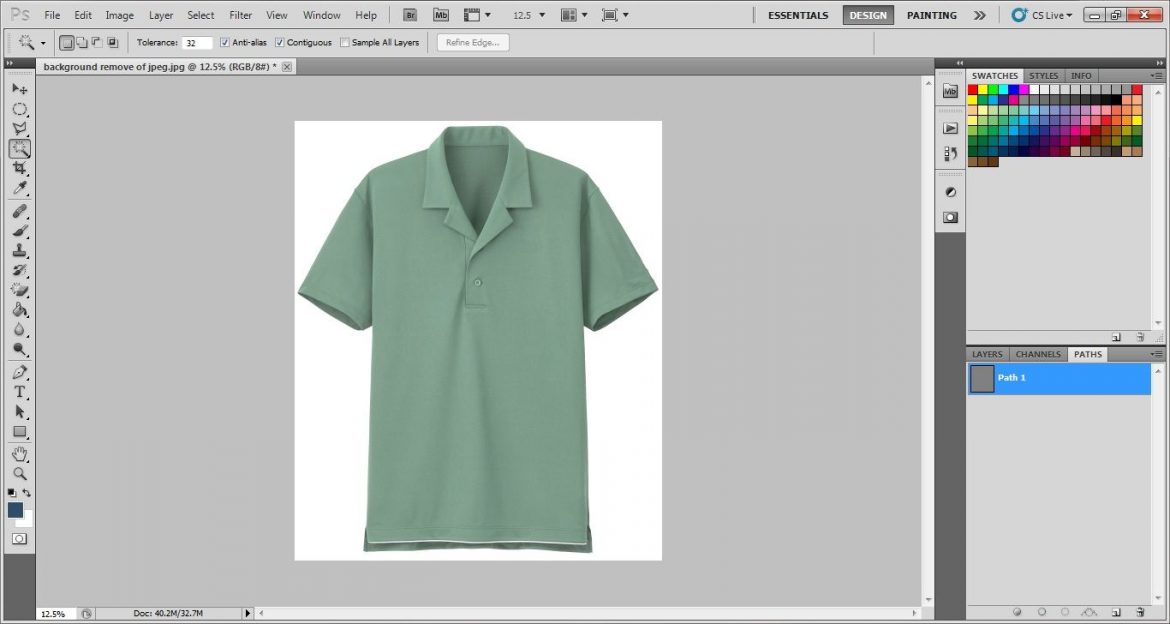Stroke path with brush icon
Screen dimensions: 1170x624
point(1042,613)
